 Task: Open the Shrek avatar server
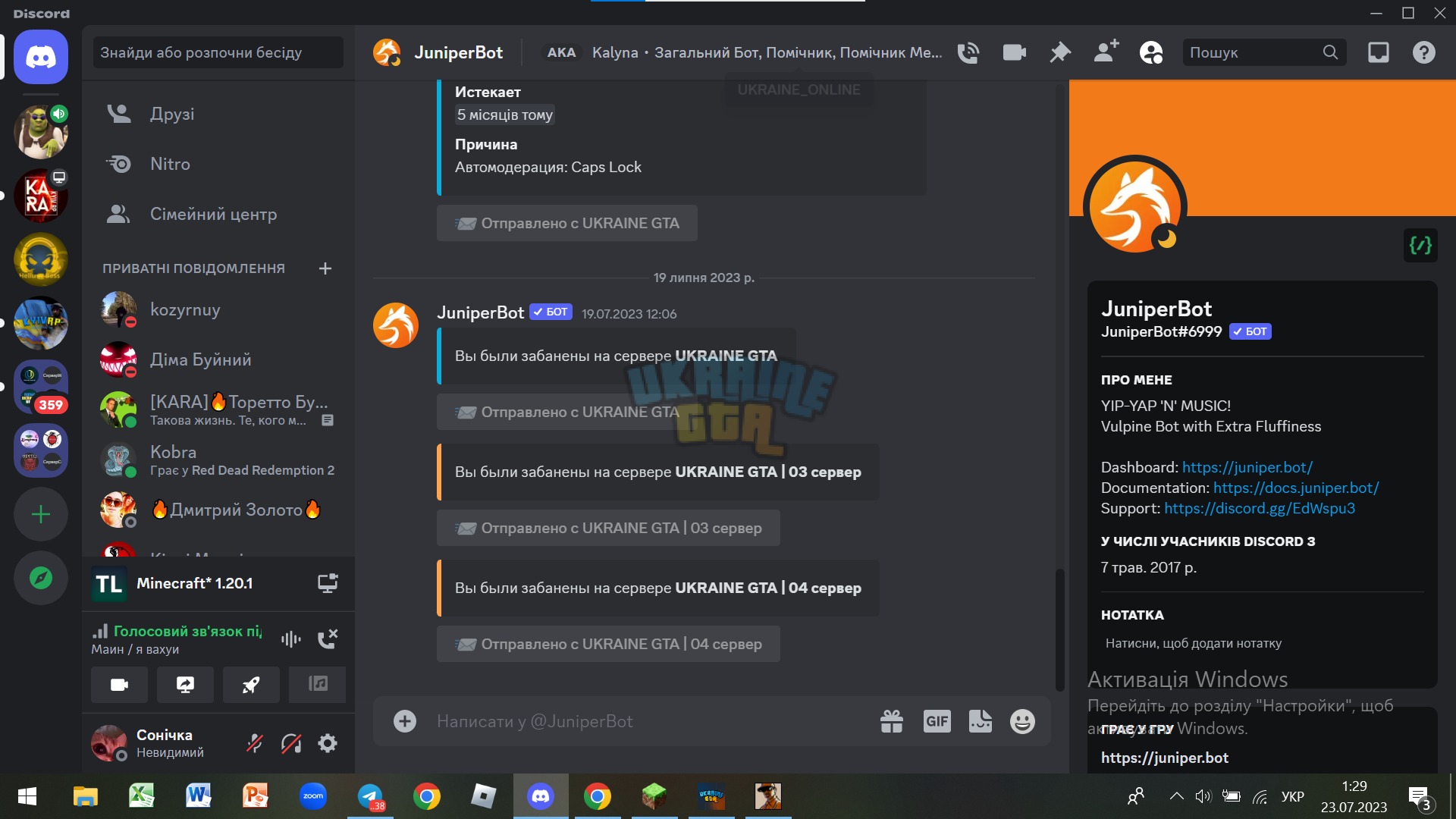[41, 132]
